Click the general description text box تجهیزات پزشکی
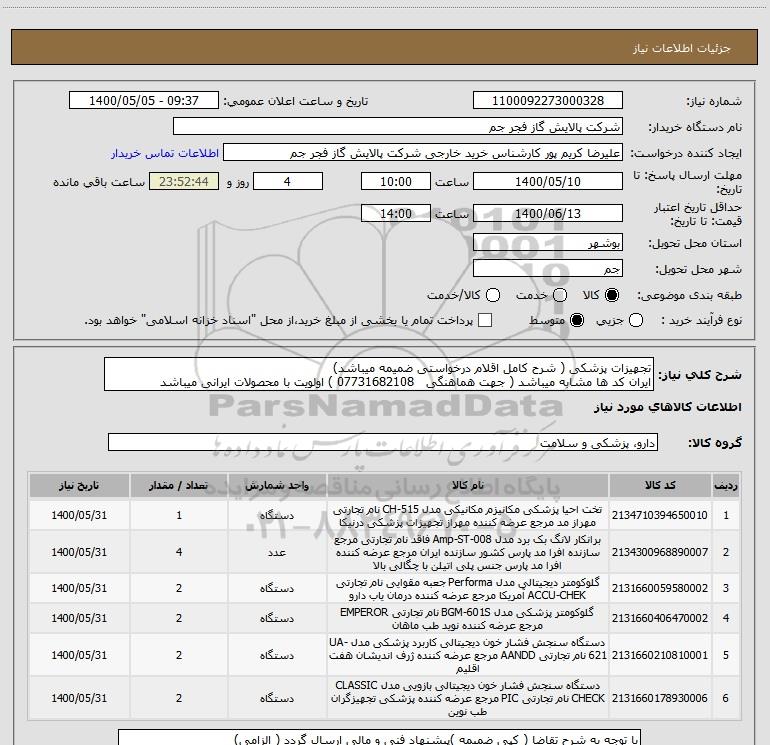The width and height of the screenshot is (770, 745). coord(379,375)
